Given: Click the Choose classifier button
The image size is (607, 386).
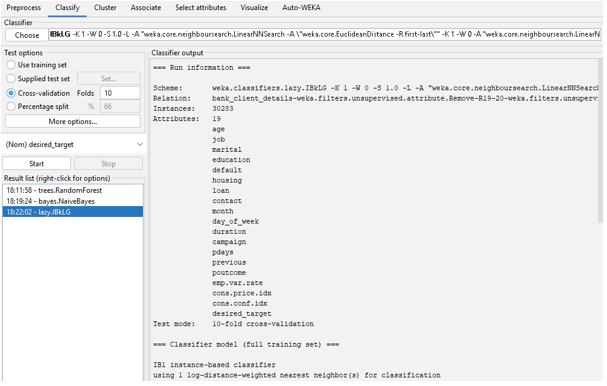Looking at the screenshot, I should 27,35.
